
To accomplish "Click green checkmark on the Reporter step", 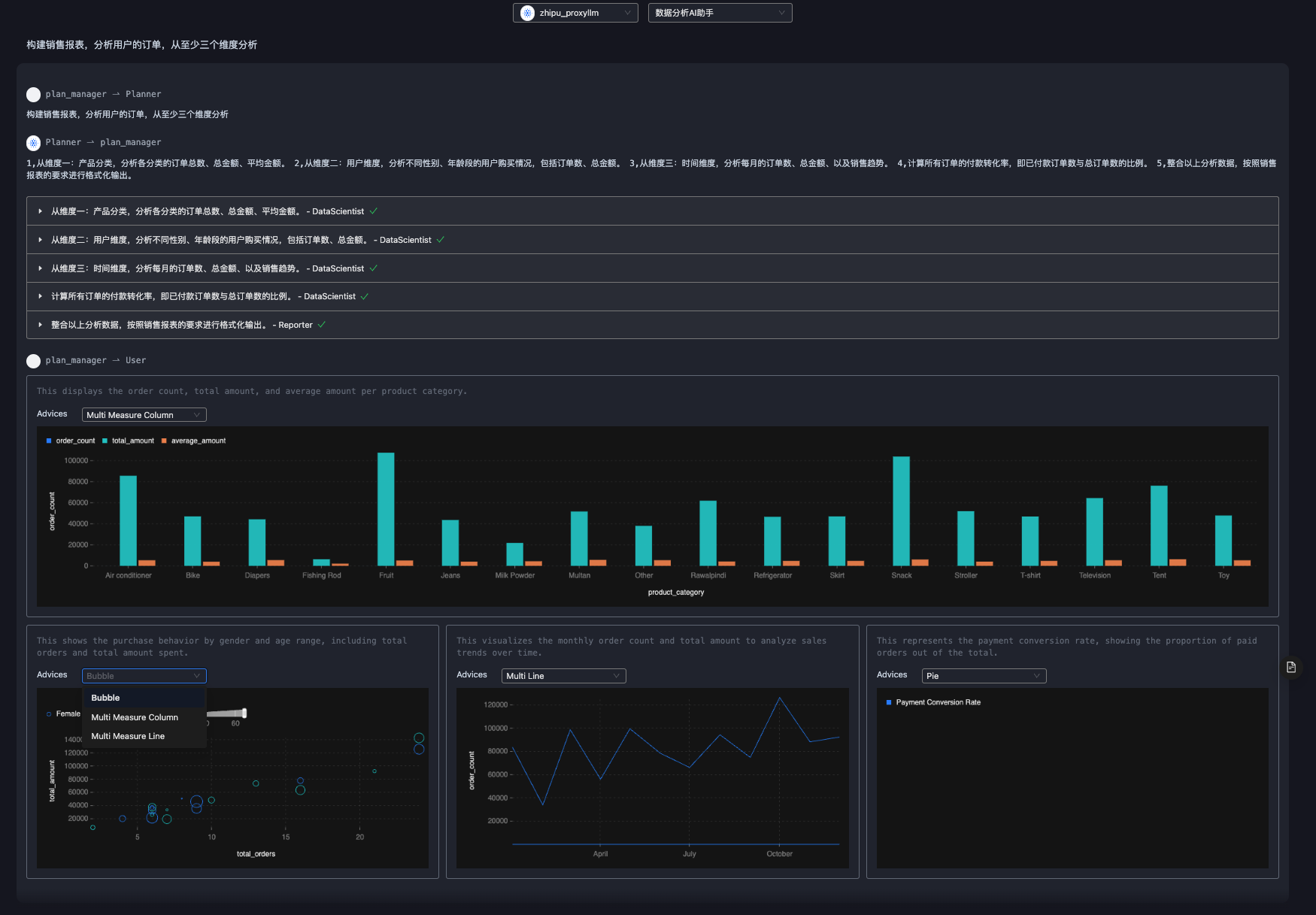I will (322, 325).
